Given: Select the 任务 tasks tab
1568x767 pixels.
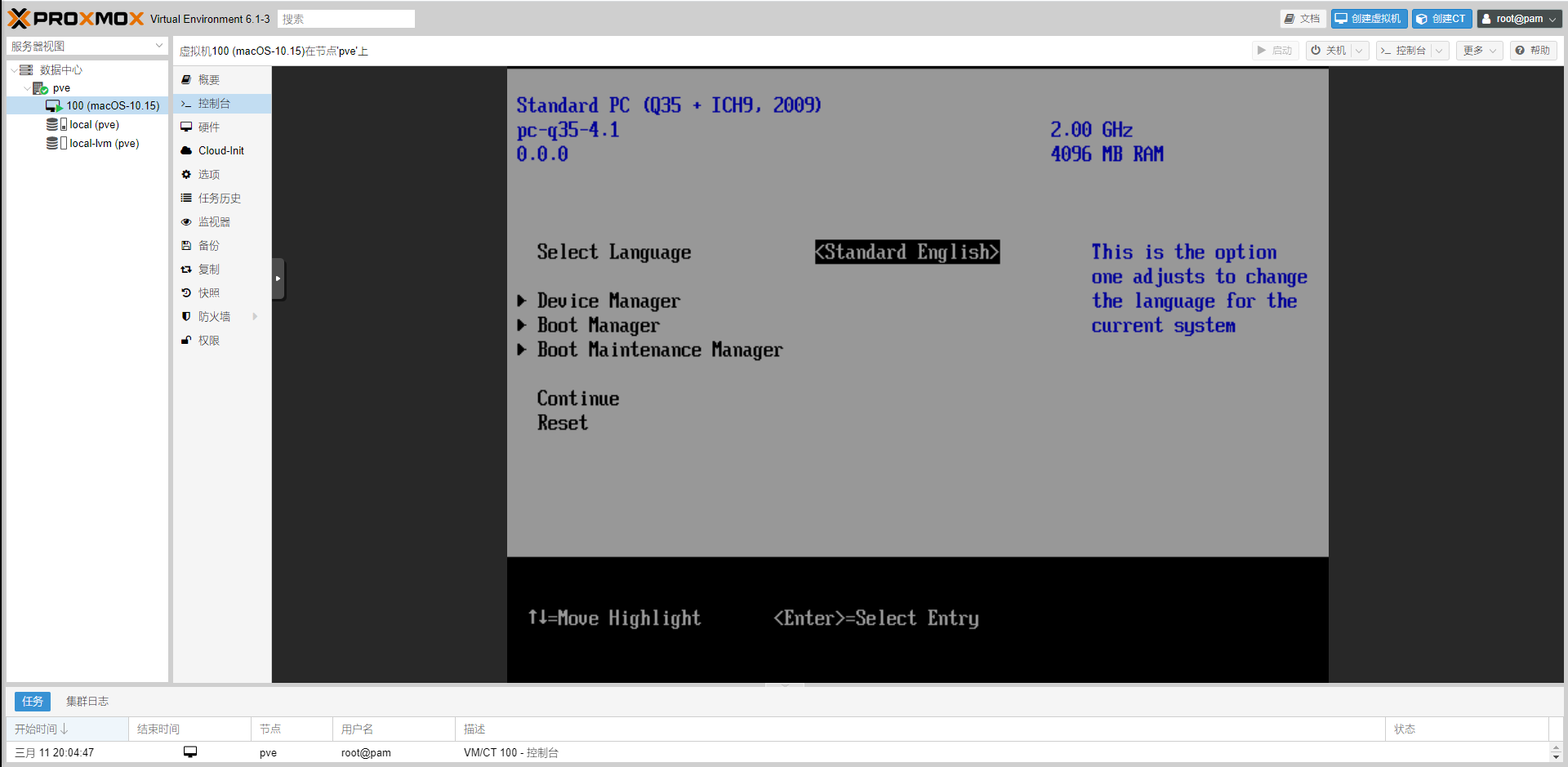Looking at the screenshot, I should pos(33,702).
